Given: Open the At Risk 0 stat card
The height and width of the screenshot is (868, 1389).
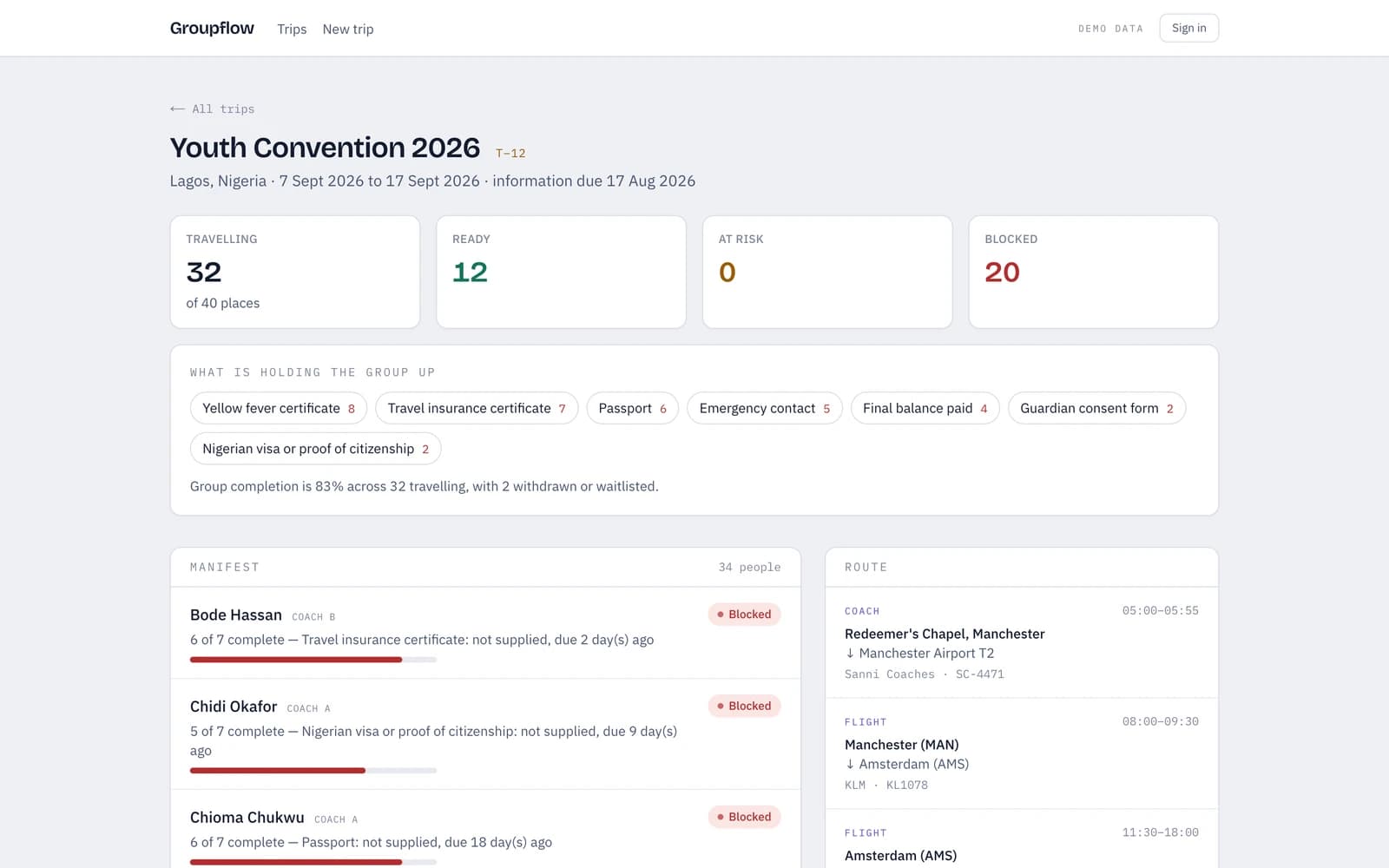Looking at the screenshot, I should point(827,272).
